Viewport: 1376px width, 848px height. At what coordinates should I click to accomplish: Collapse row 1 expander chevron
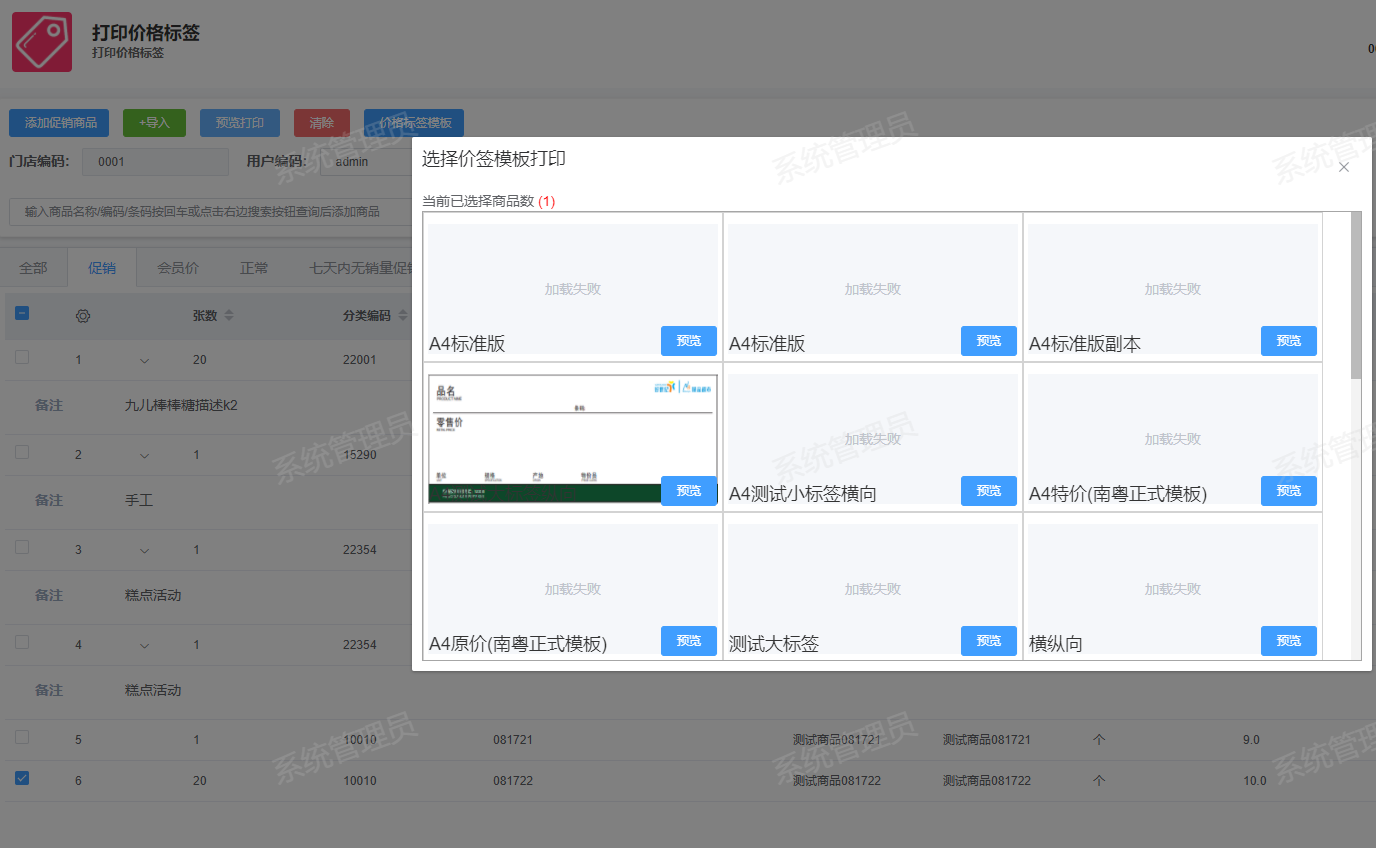tap(144, 360)
